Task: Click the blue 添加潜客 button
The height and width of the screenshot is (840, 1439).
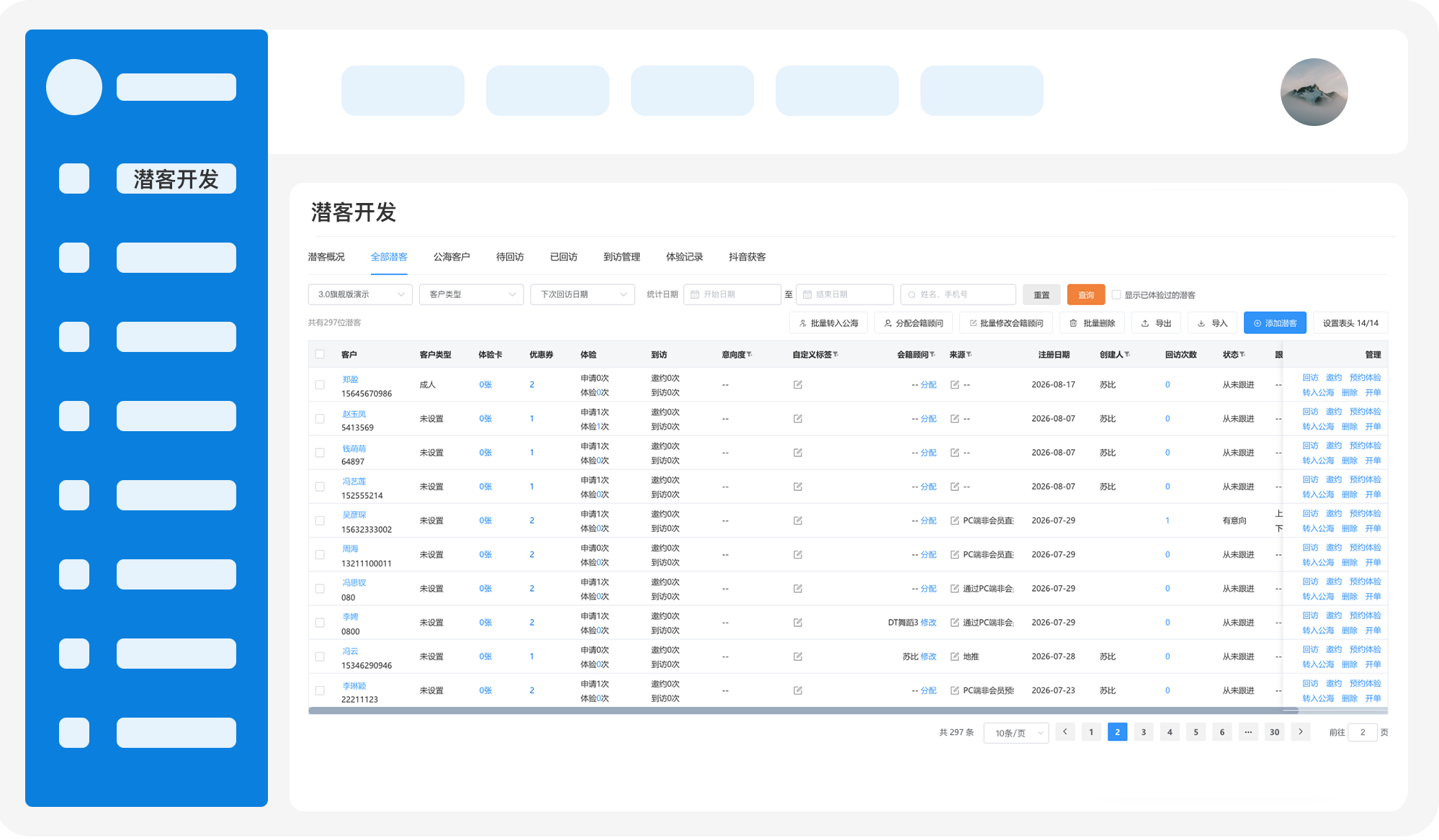Action: (x=1275, y=323)
